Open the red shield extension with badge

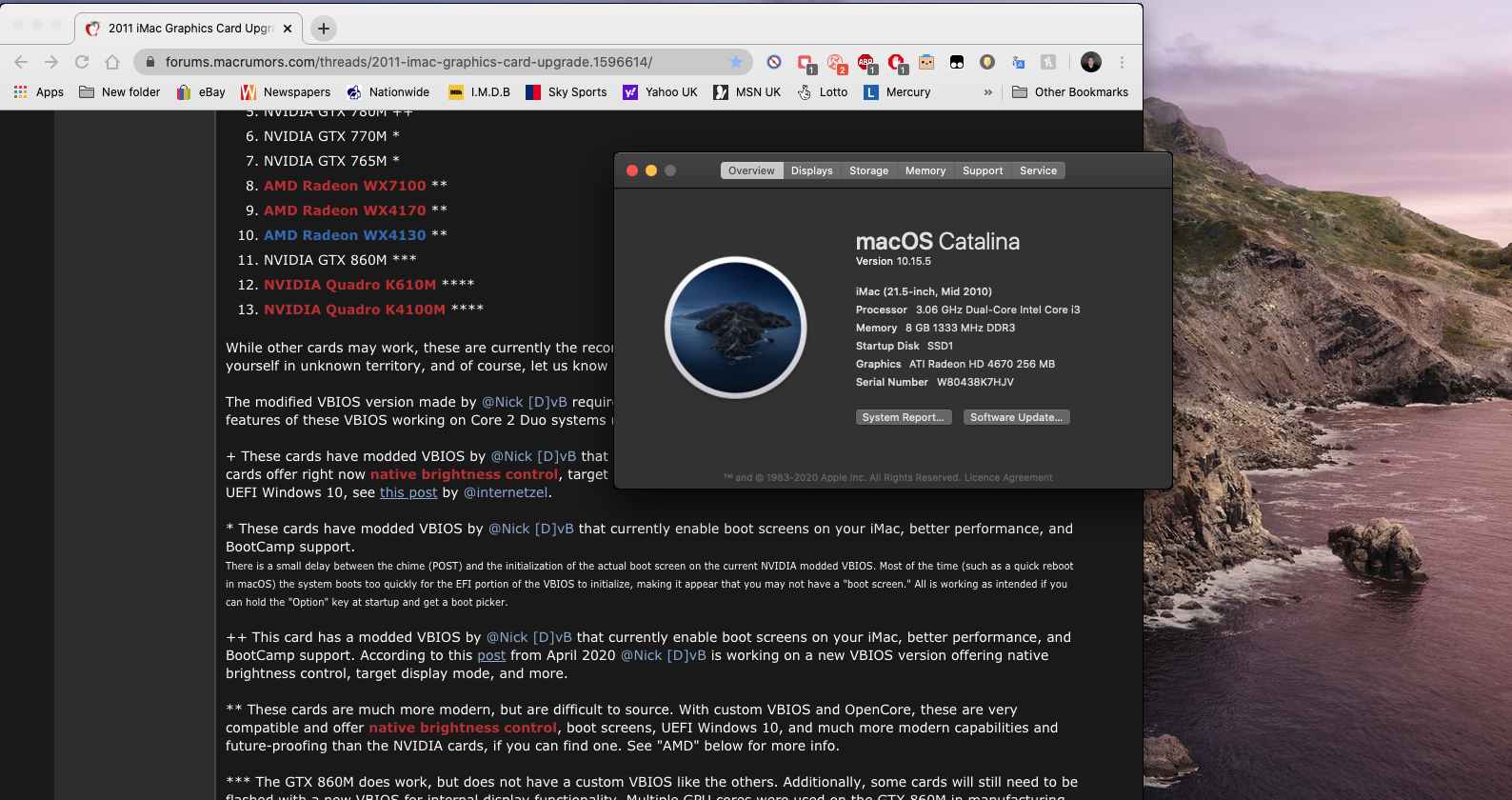(806, 63)
